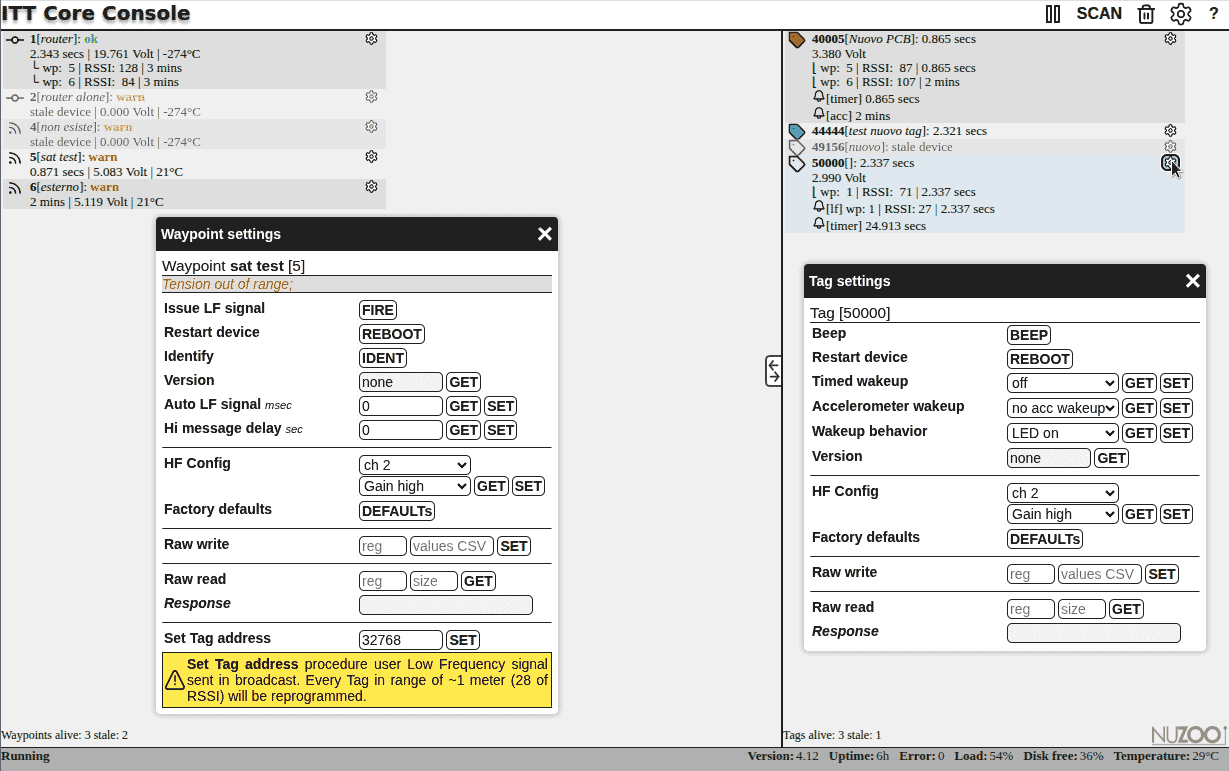Click text 'Tension out of range;'

[x=228, y=284]
